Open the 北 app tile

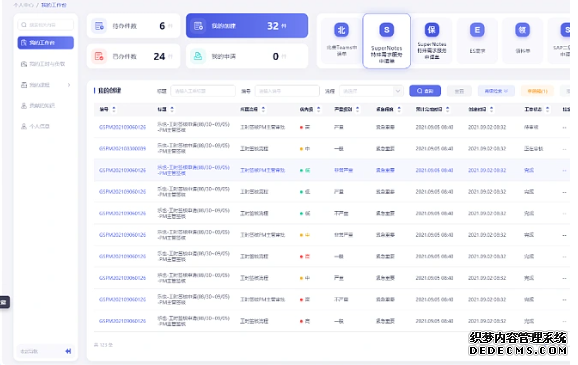pos(341,41)
